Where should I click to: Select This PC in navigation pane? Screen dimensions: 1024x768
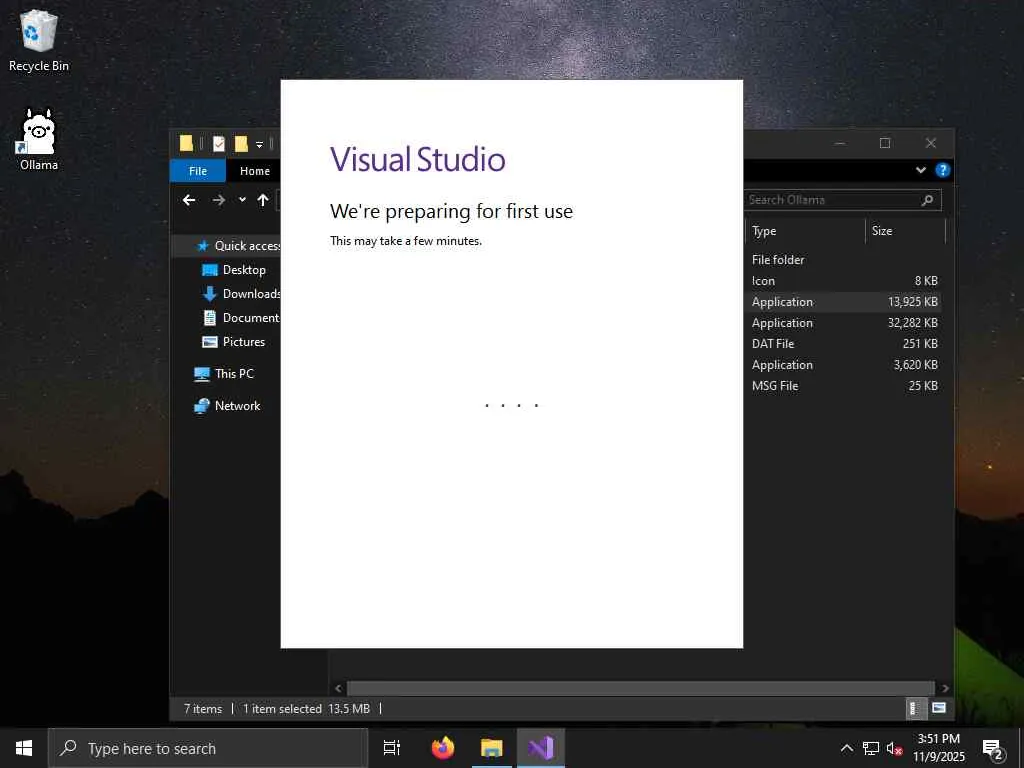coord(224,374)
